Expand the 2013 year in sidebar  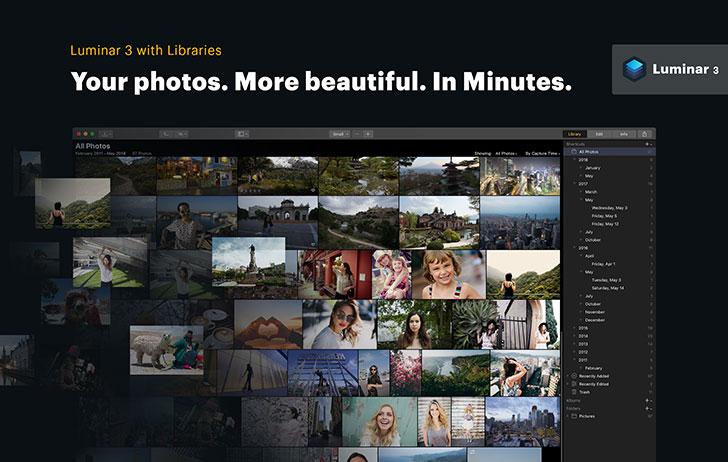(x=574, y=344)
